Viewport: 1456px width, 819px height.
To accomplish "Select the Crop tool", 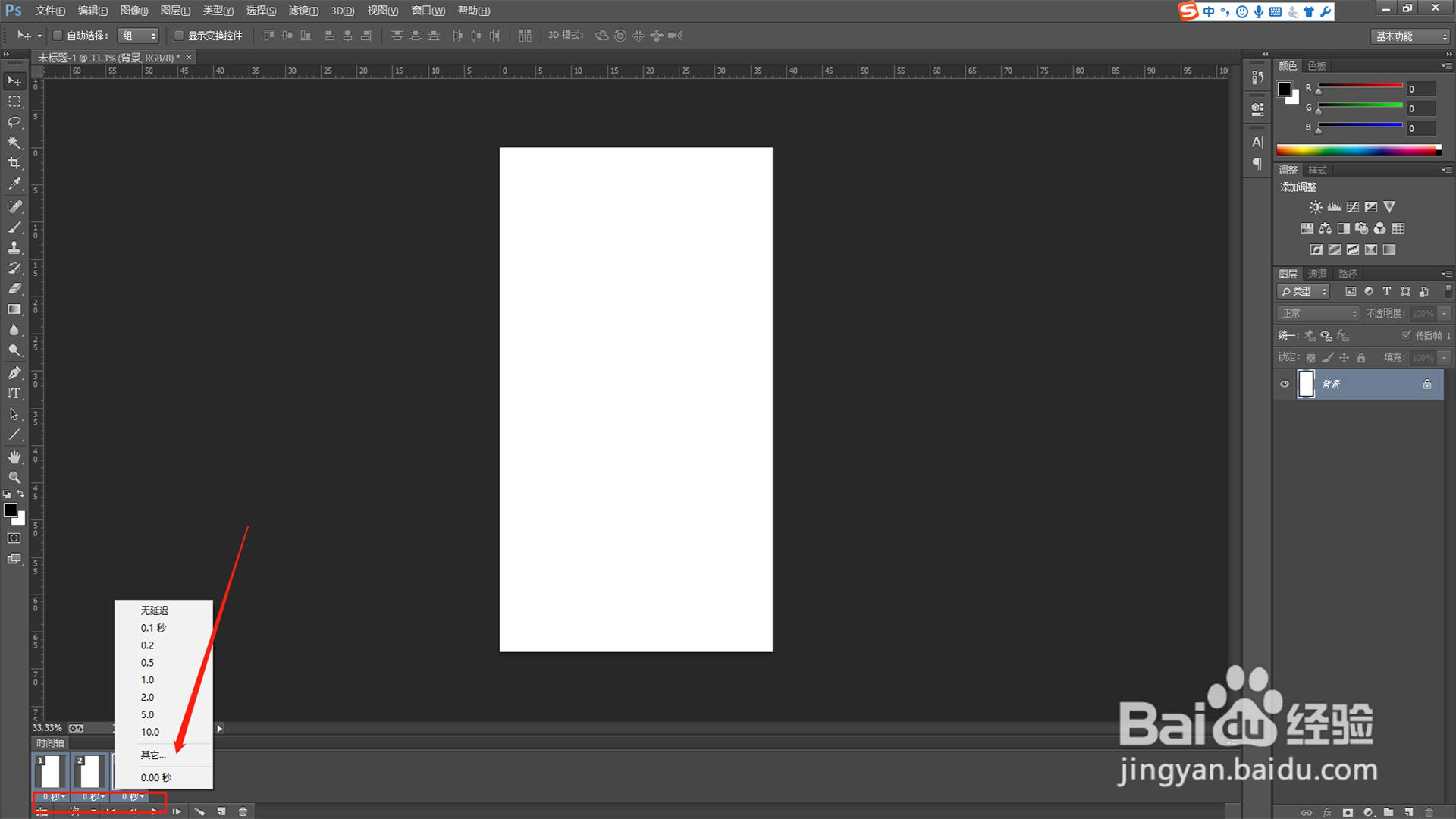I will (14, 163).
